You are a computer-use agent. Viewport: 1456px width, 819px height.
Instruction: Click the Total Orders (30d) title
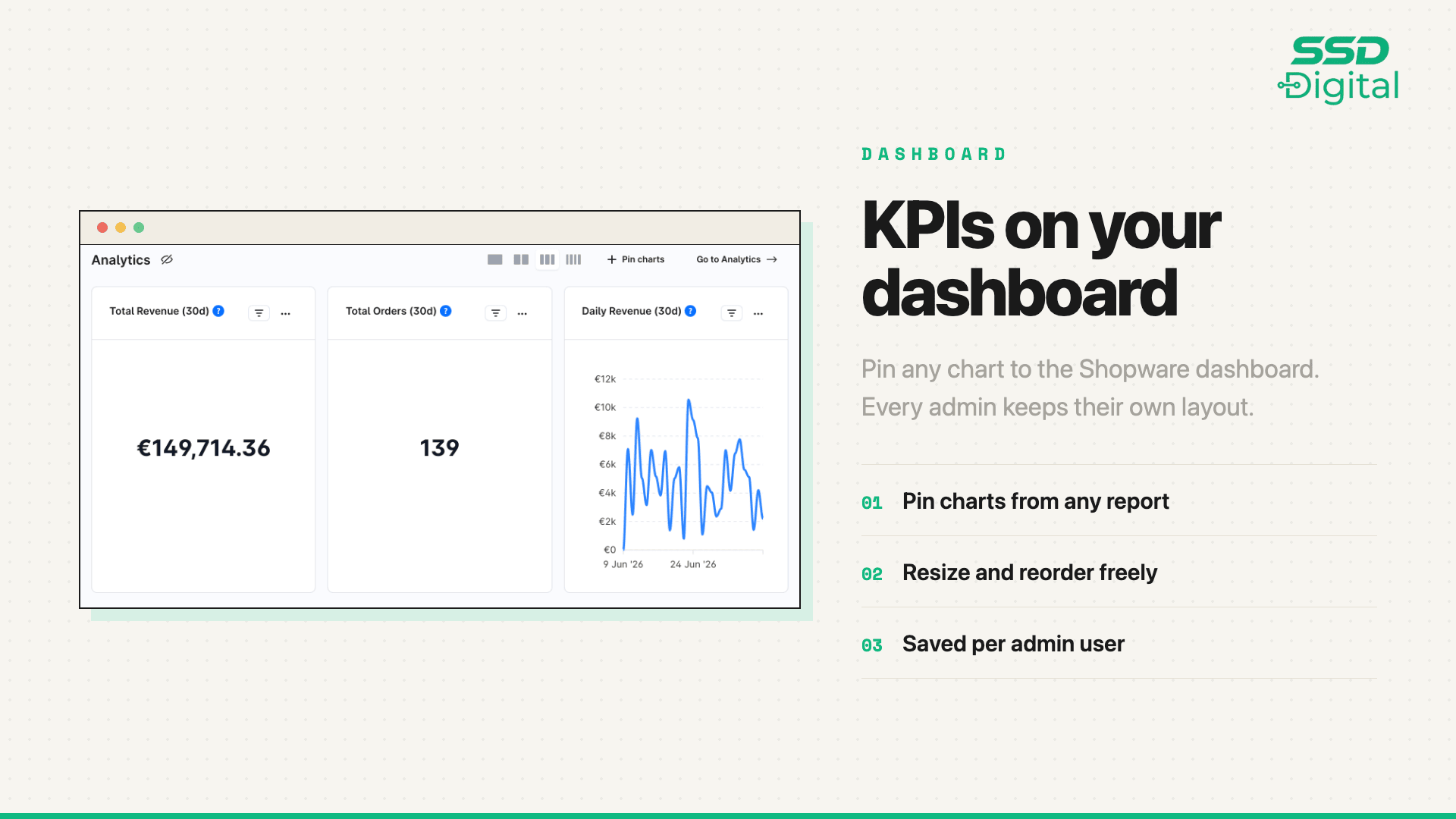[x=391, y=311]
